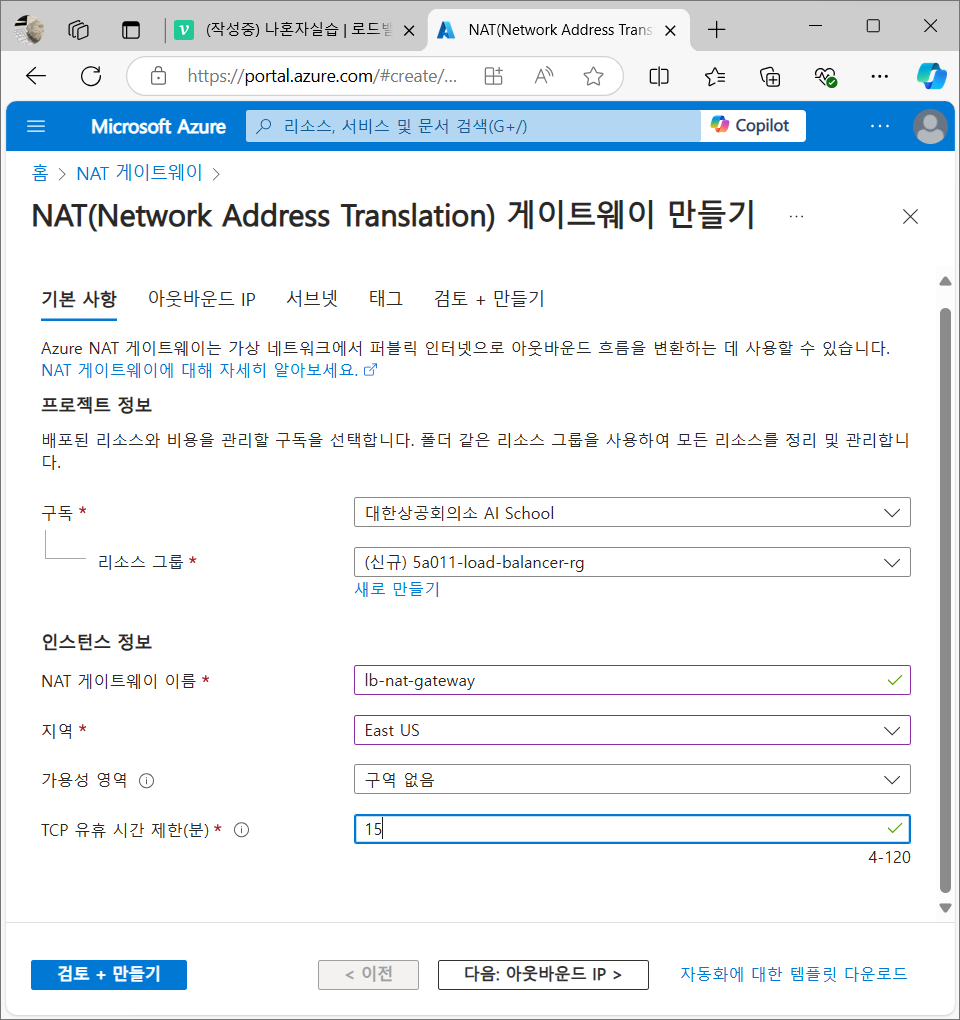Focus the Azure resource search box

pos(473,126)
